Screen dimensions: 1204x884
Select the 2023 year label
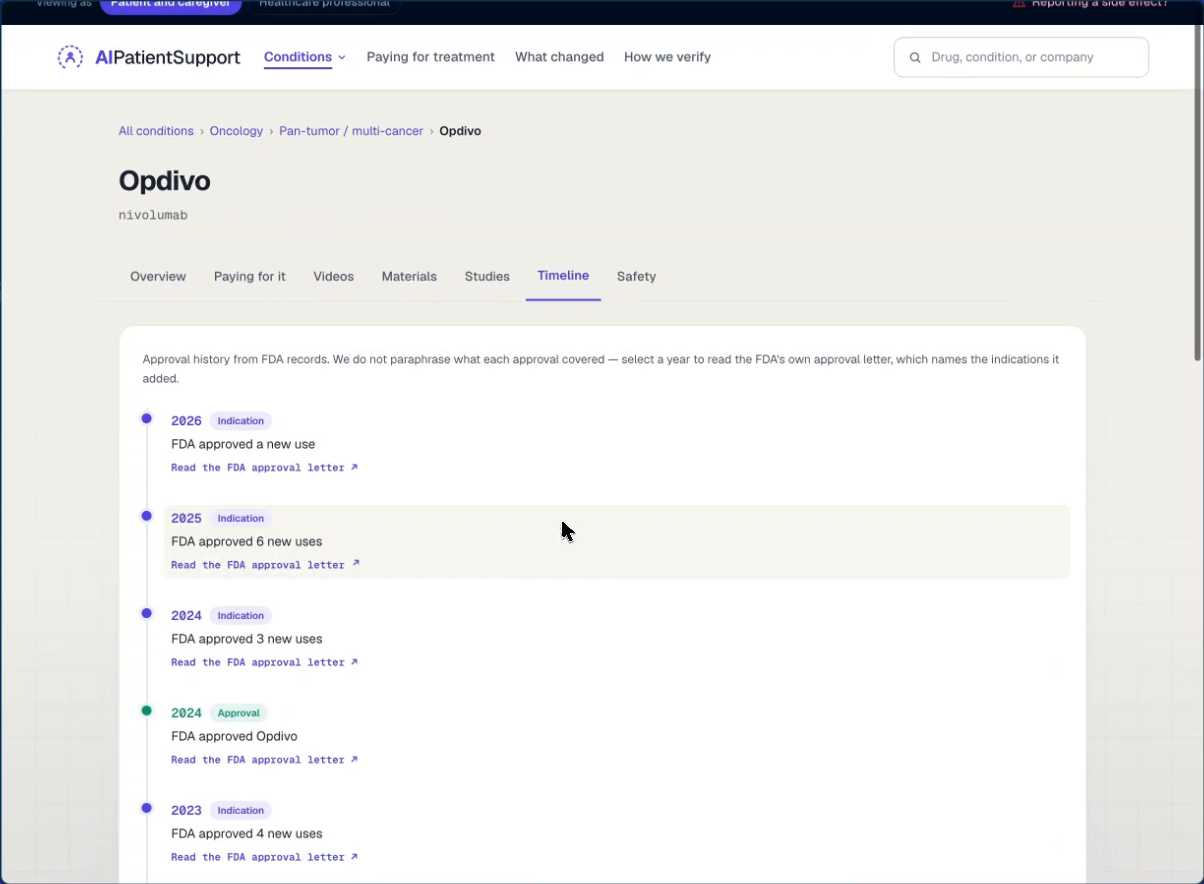click(186, 810)
